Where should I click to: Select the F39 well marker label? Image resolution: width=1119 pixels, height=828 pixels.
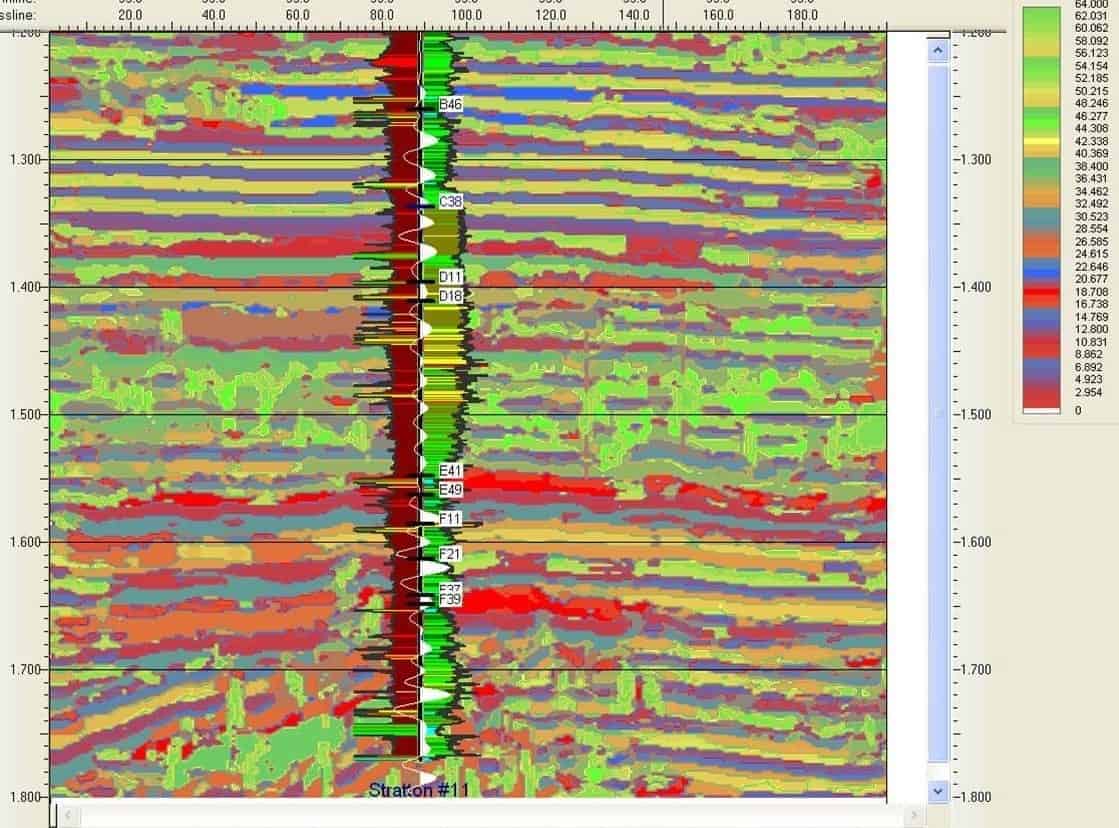click(450, 599)
